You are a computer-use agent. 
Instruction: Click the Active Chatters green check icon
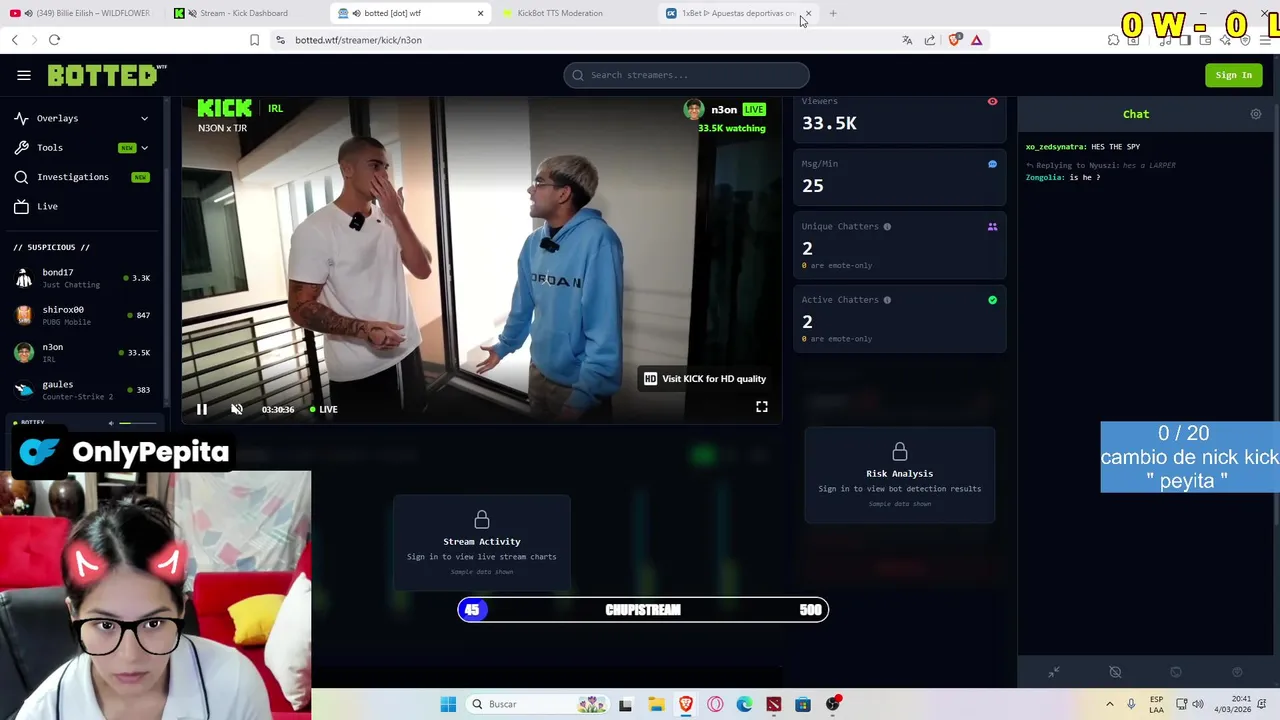(x=992, y=300)
